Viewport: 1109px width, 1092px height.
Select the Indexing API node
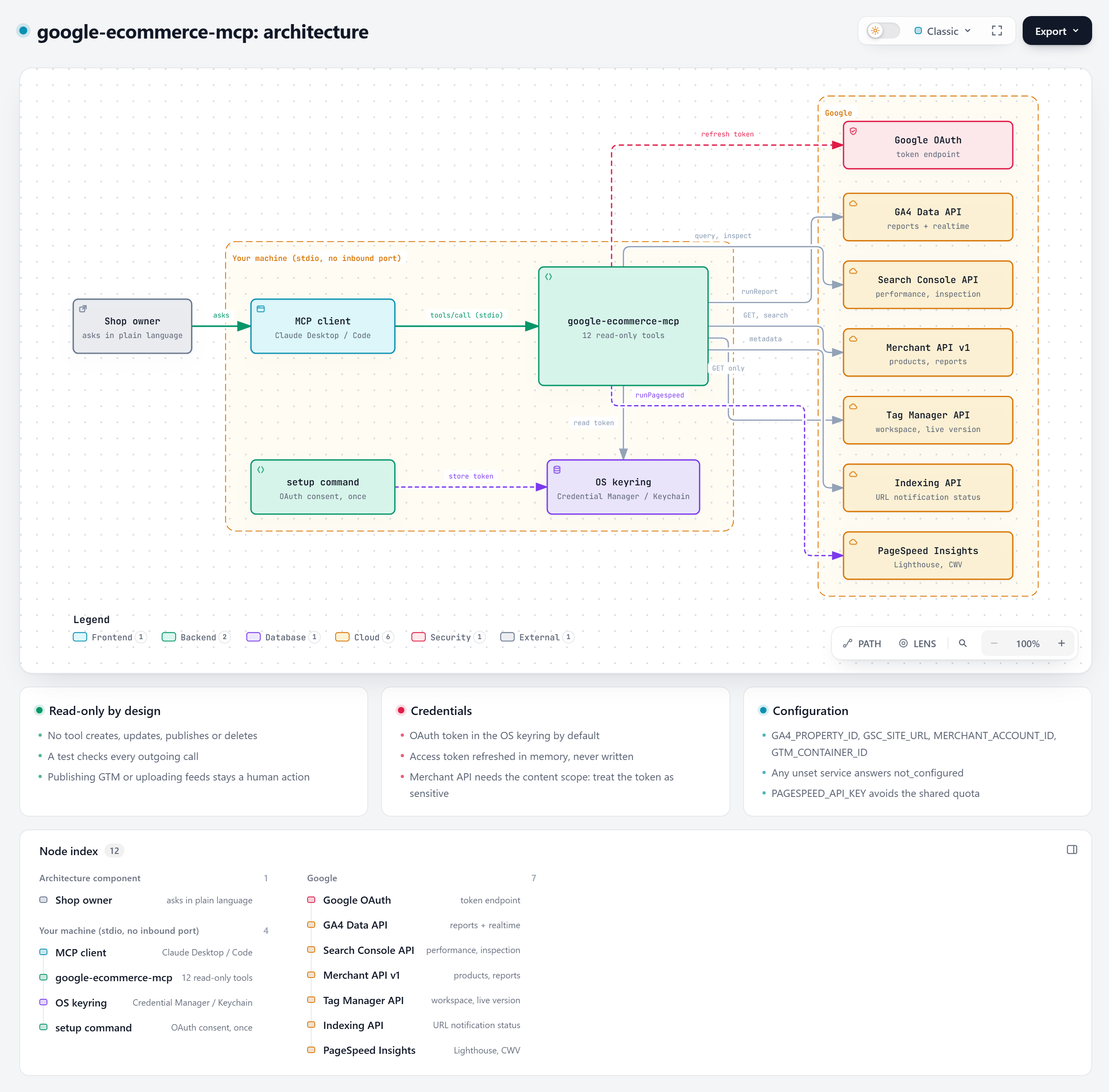pyautogui.click(x=928, y=488)
